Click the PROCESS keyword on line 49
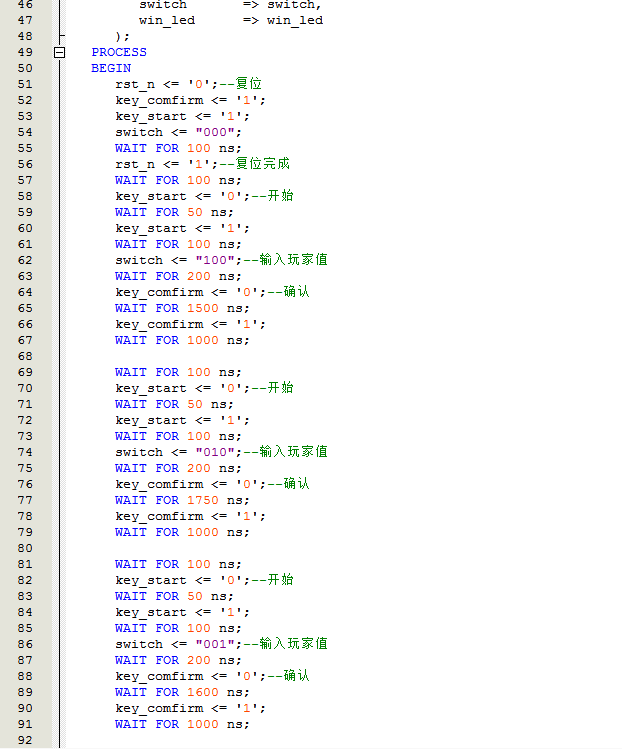Image resolution: width=622 pixels, height=749 pixels. pos(119,52)
